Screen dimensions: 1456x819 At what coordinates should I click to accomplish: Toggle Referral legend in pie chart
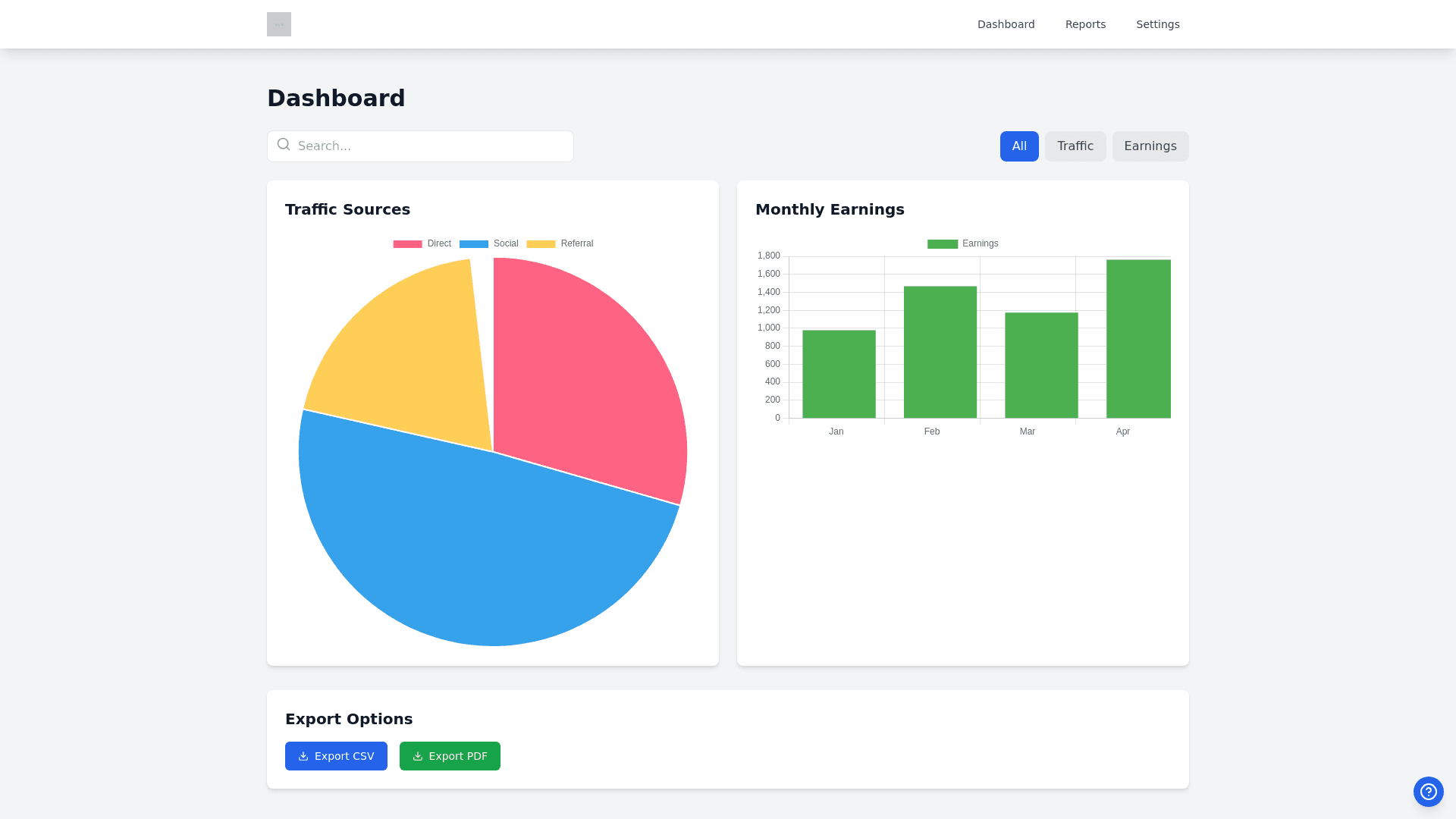pyautogui.click(x=560, y=243)
